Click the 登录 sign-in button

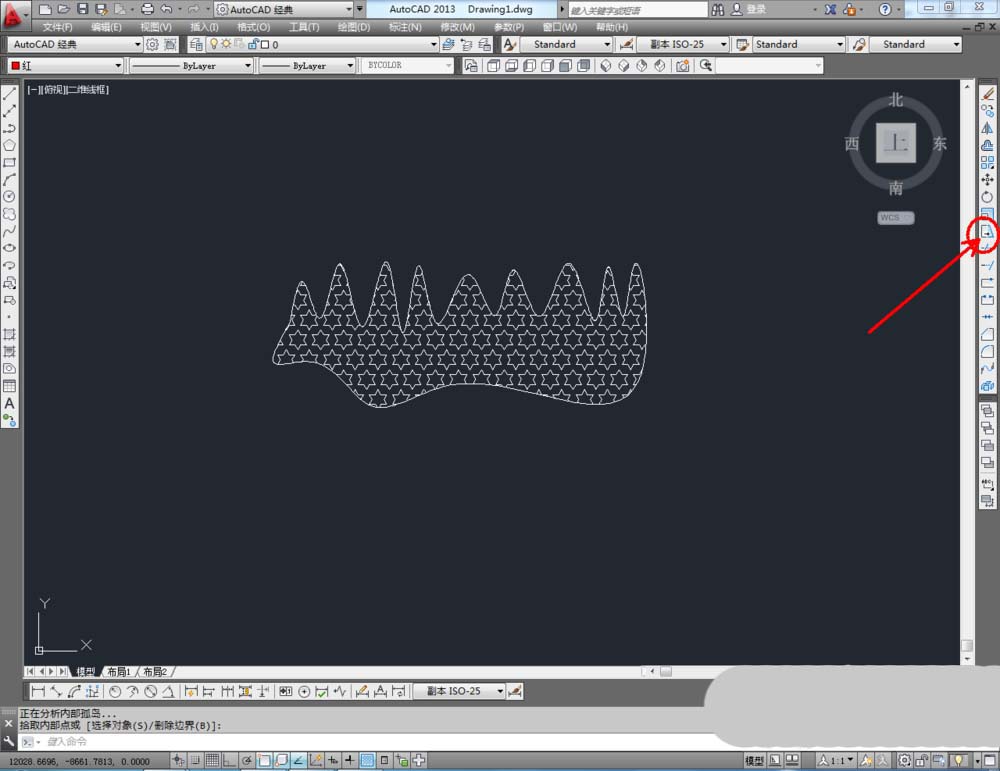tap(756, 9)
